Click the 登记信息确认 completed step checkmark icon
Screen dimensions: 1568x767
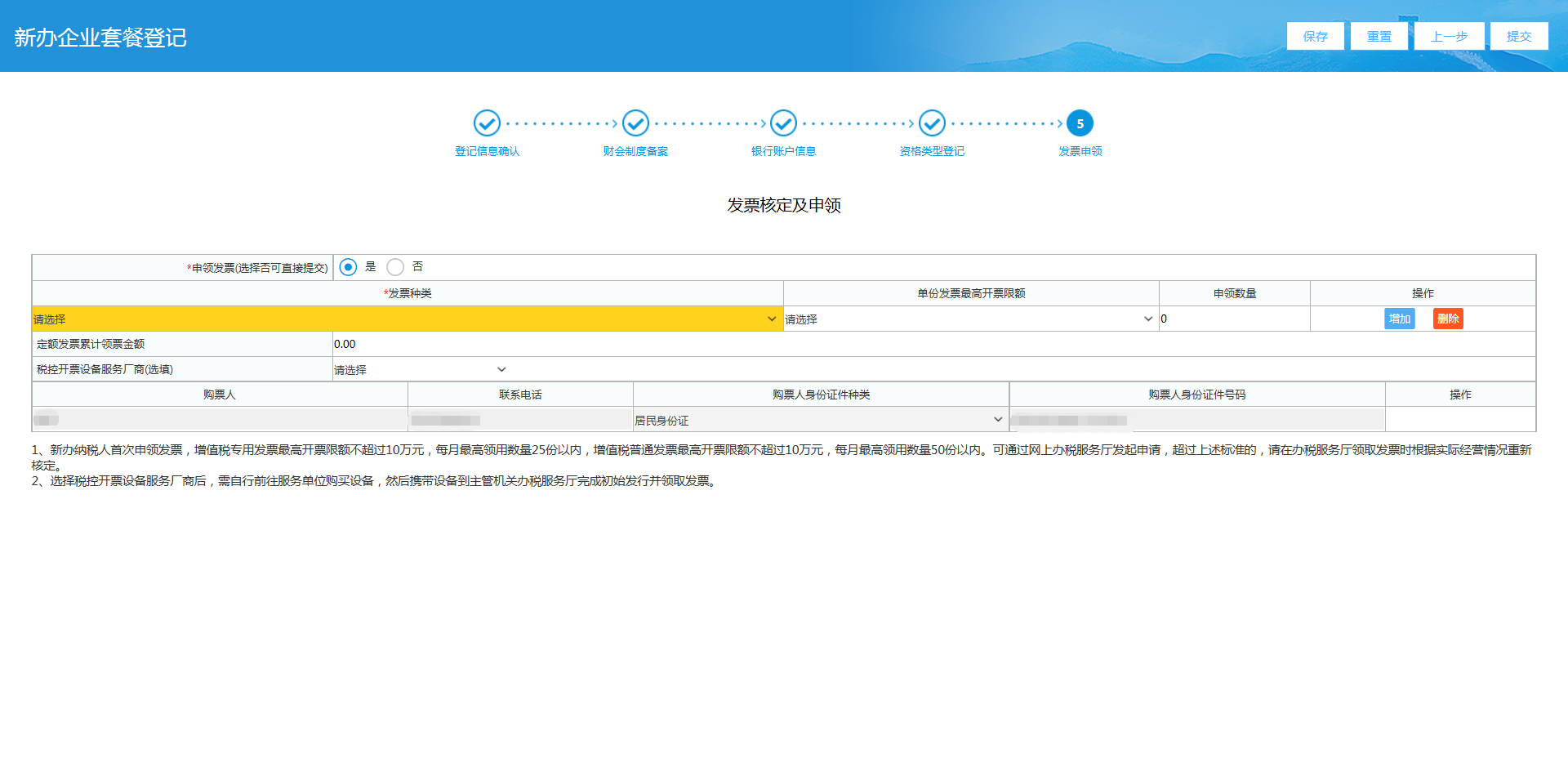pyautogui.click(x=488, y=123)
